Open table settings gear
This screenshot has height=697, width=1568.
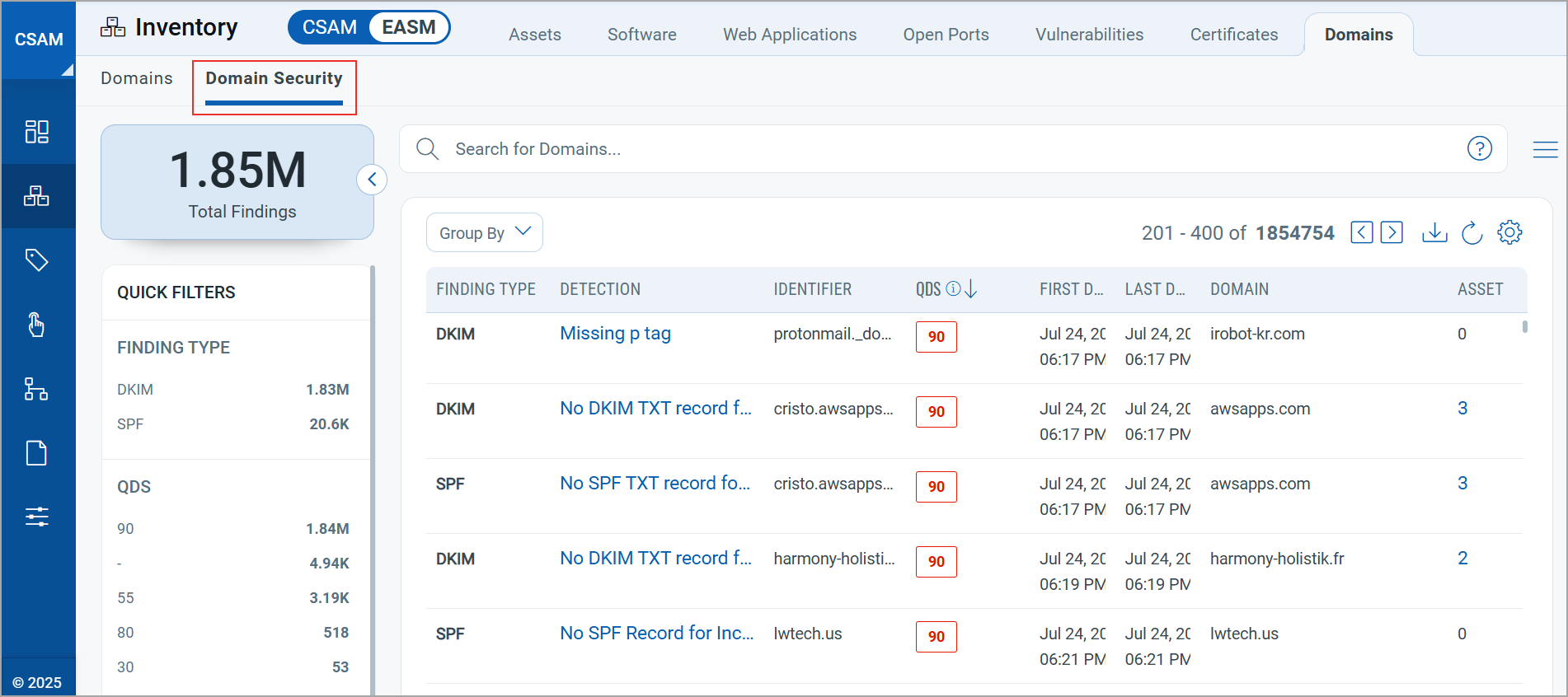click(1510, 232)
